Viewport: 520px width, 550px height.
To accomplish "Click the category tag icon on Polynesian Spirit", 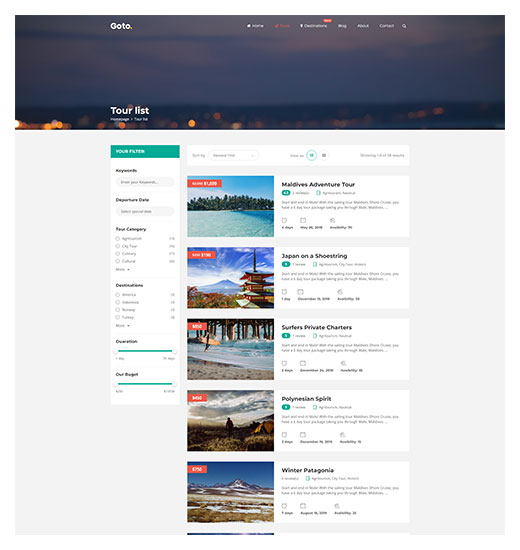I will tap(315, 407).
